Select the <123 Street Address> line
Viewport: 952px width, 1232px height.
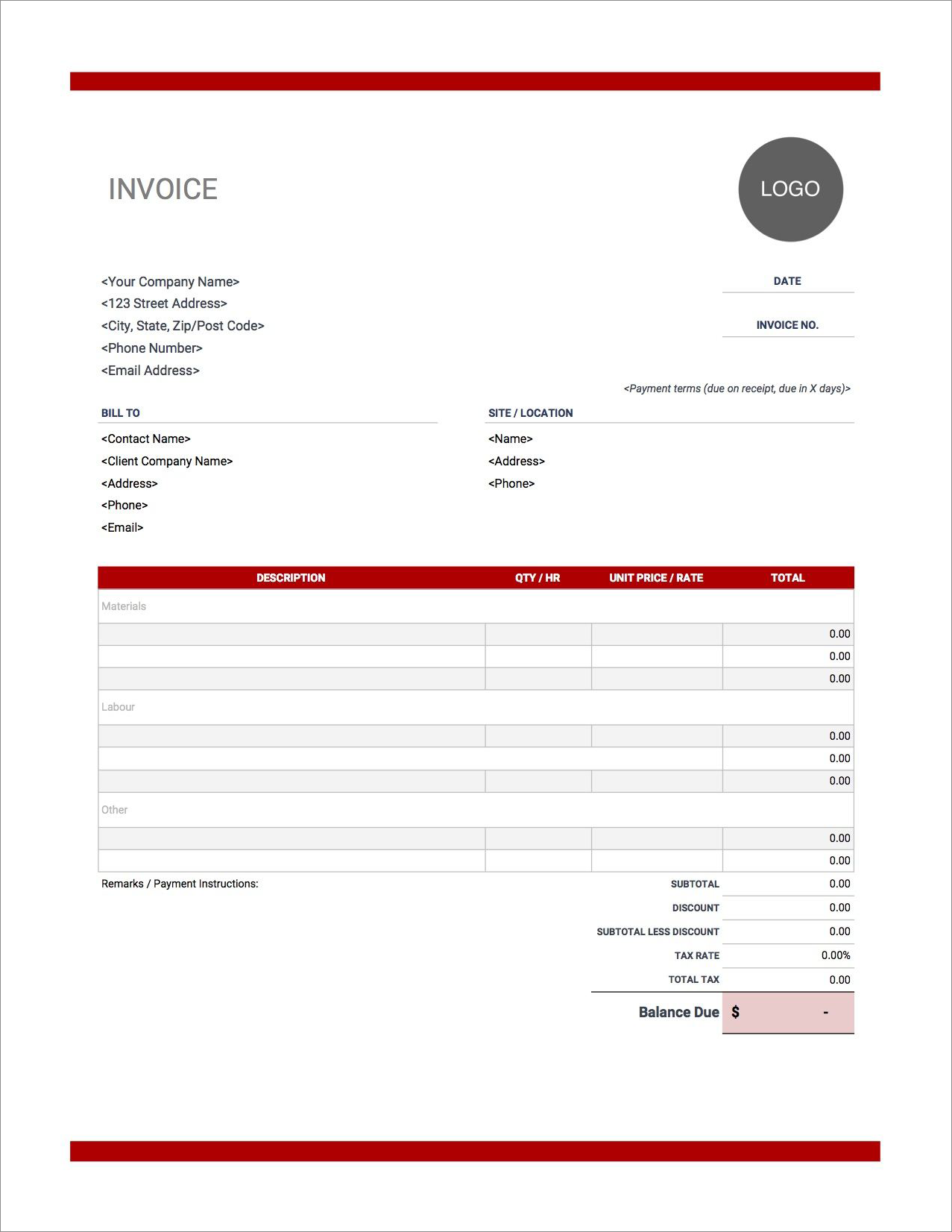coord(164,304)
